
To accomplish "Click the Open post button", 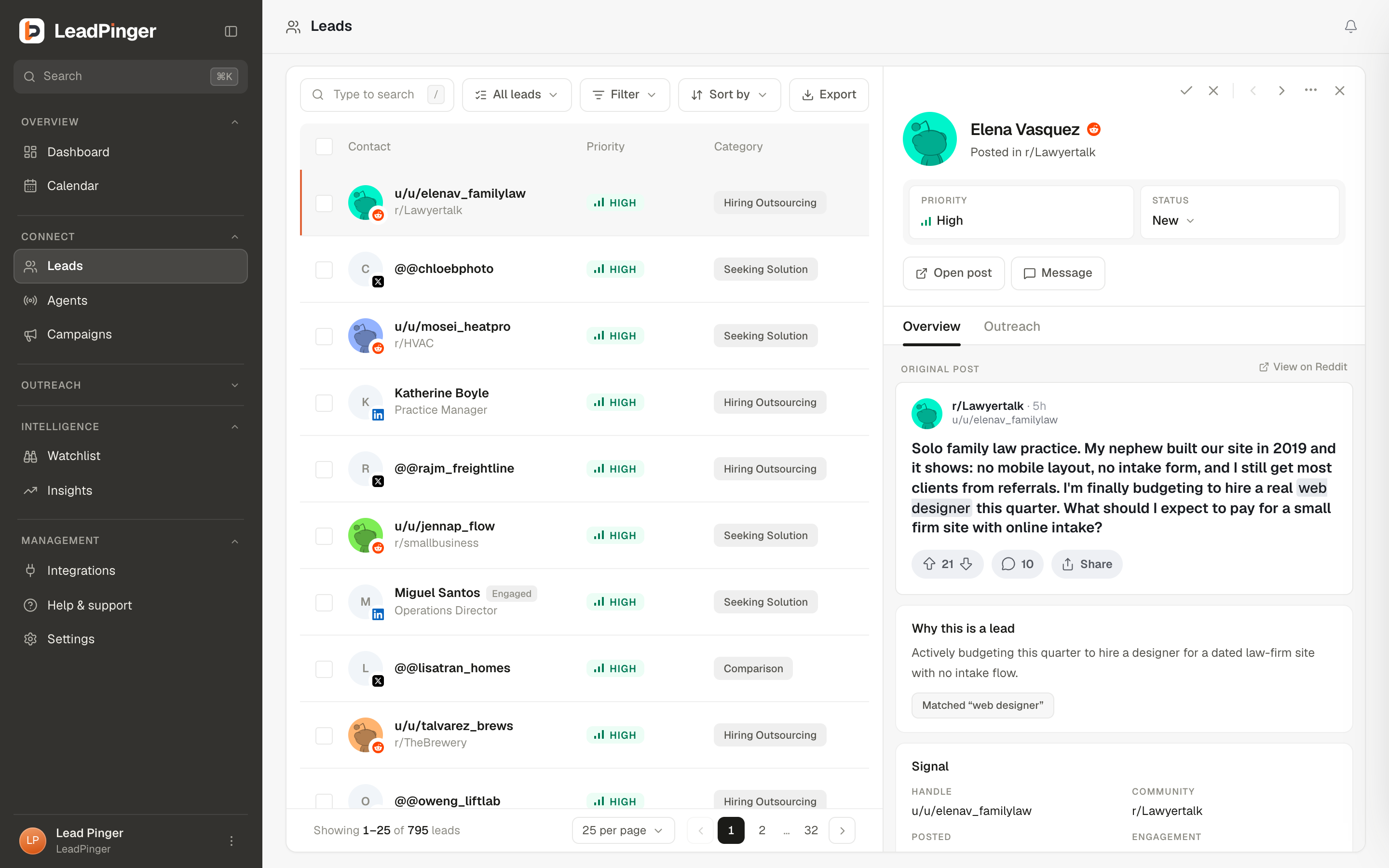I will coord(953,273).
